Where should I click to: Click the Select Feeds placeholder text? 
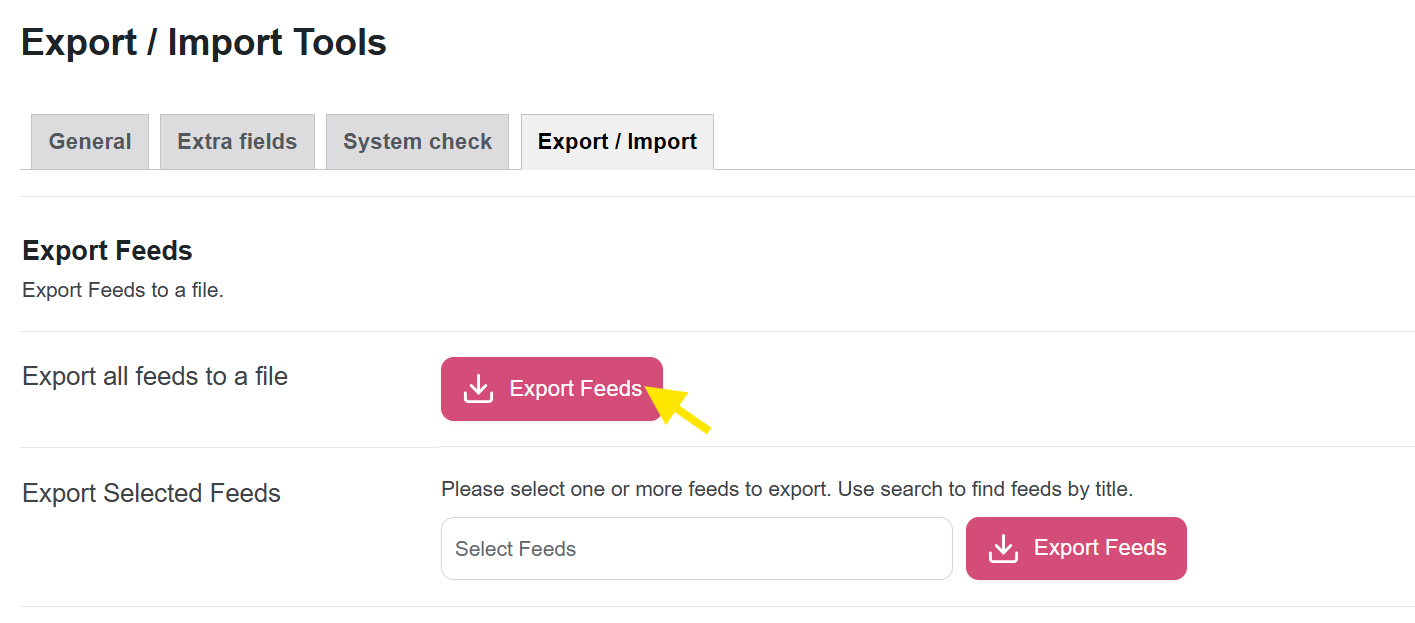tap(516, 549)
